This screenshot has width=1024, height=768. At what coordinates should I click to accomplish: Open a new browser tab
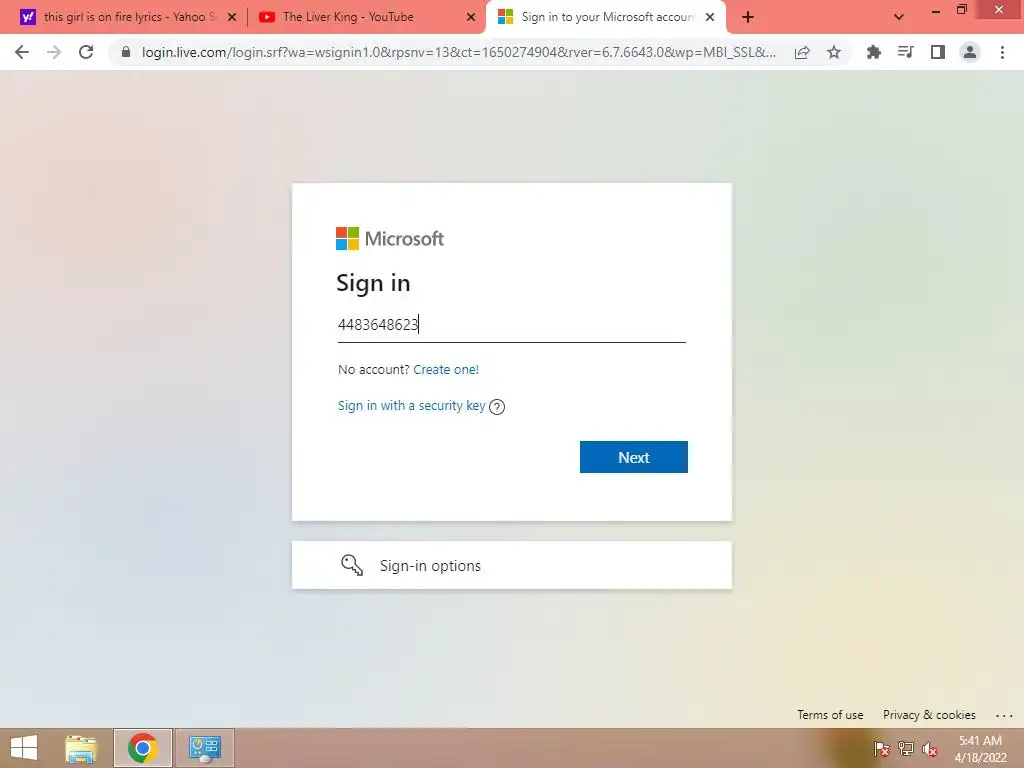click(x=748, y=17)
